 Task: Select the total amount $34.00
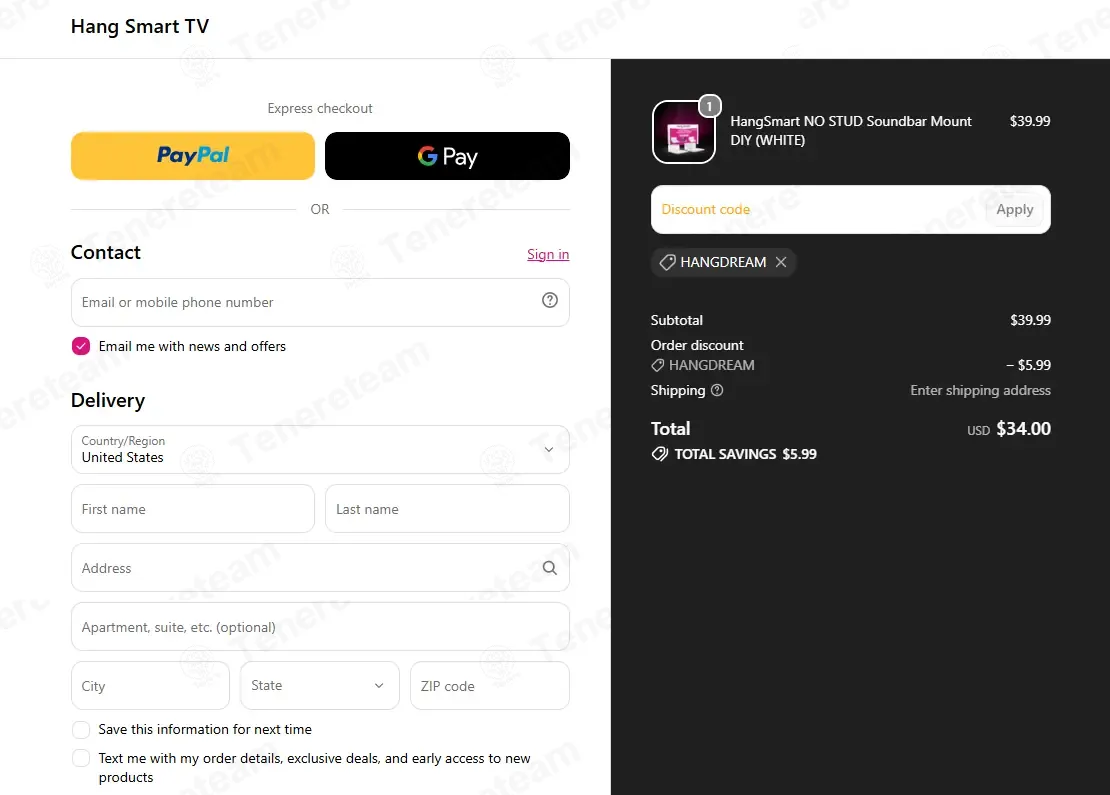[x=1023, y=429]
